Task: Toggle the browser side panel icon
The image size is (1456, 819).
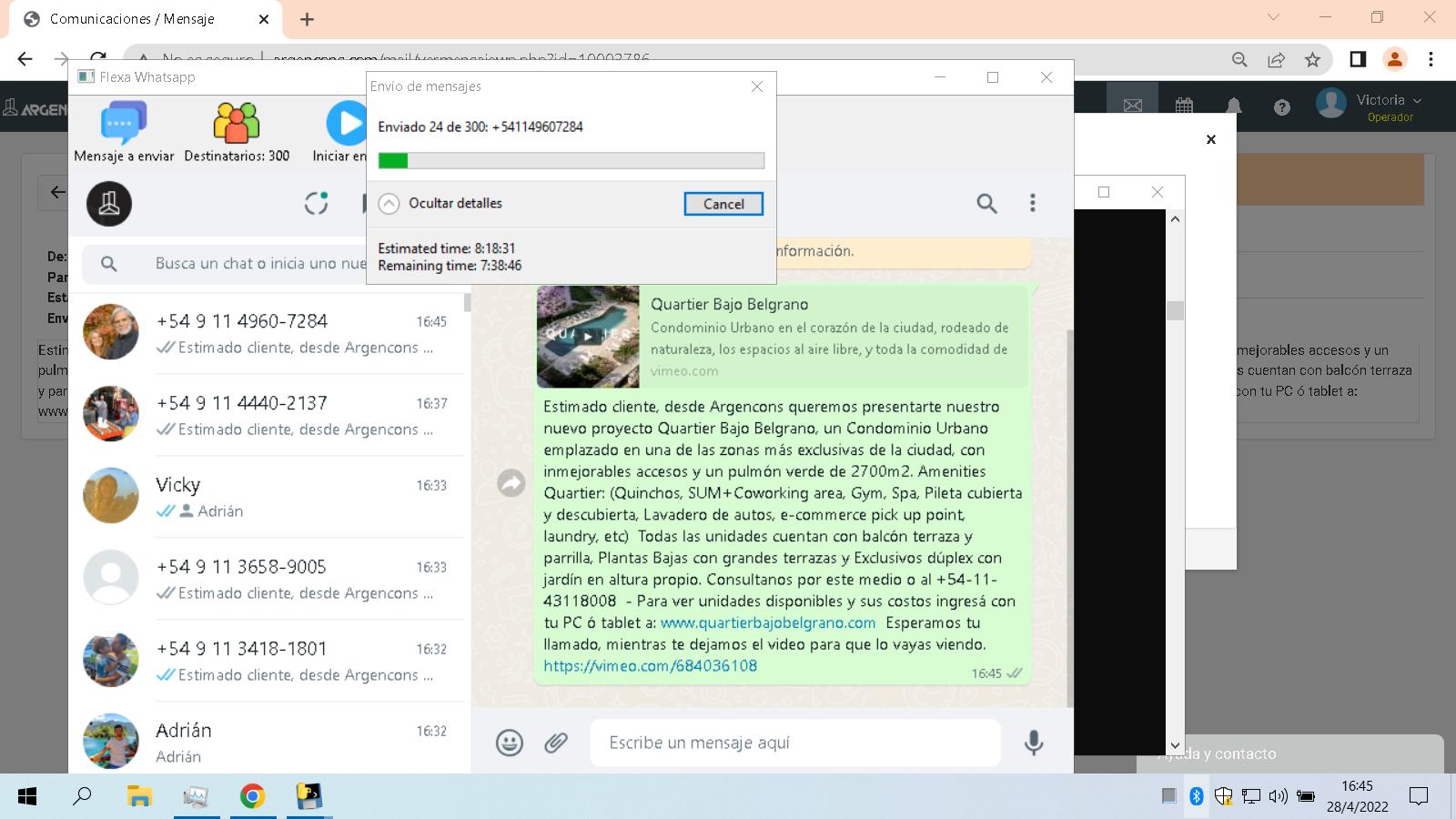Action: pos(1358,59)
